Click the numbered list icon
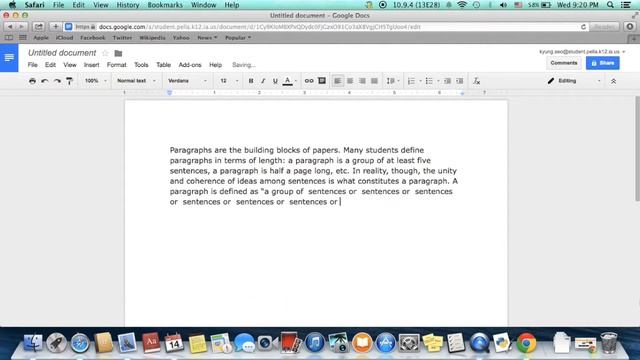 (411, 81)
